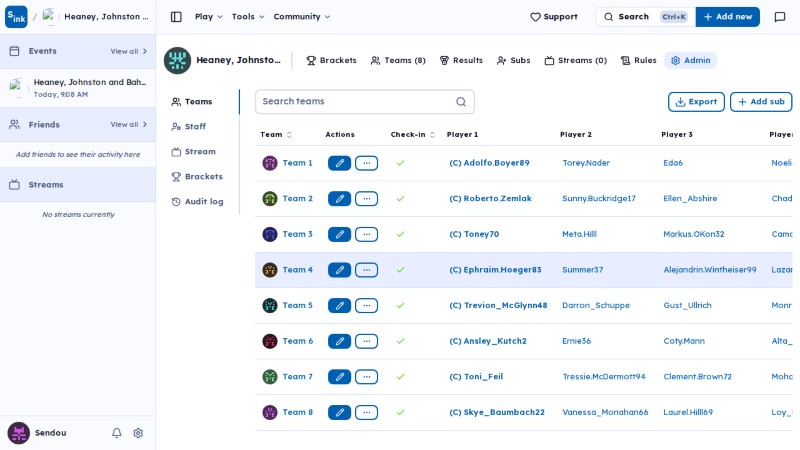Image resolution: width=800 pixels, height=450 pixels.
Task: Edit Team 5 with pencil button
Action: (x=339, y=306)
